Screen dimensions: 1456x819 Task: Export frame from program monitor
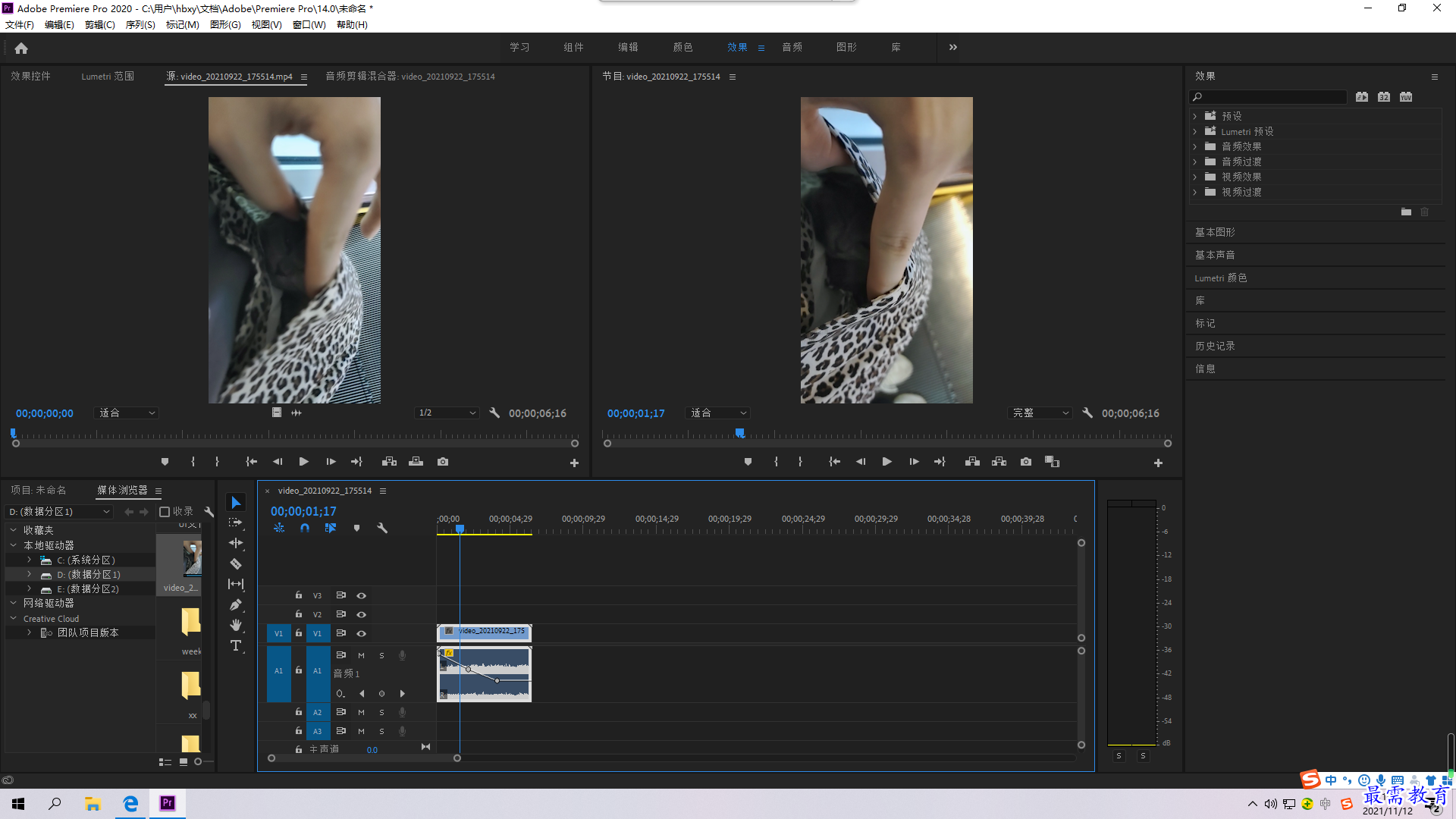[1026, 462]
